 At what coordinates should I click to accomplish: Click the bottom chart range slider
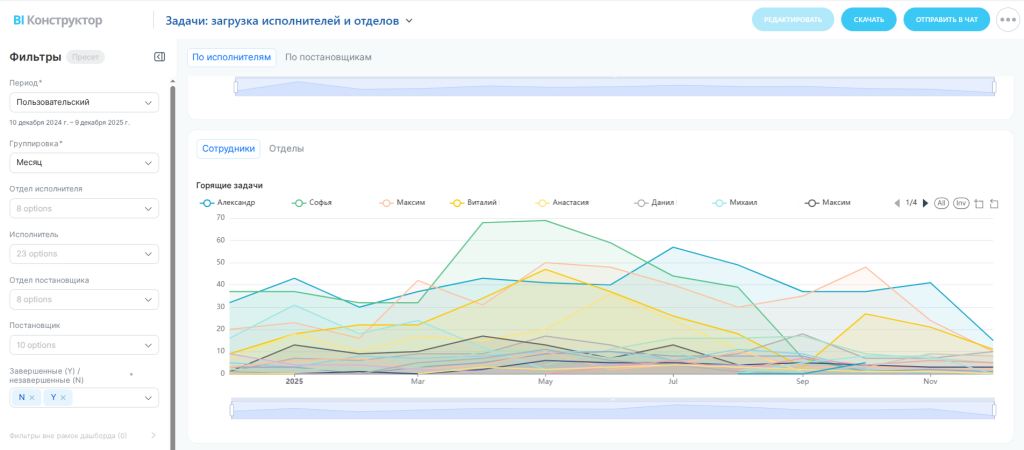613,410
